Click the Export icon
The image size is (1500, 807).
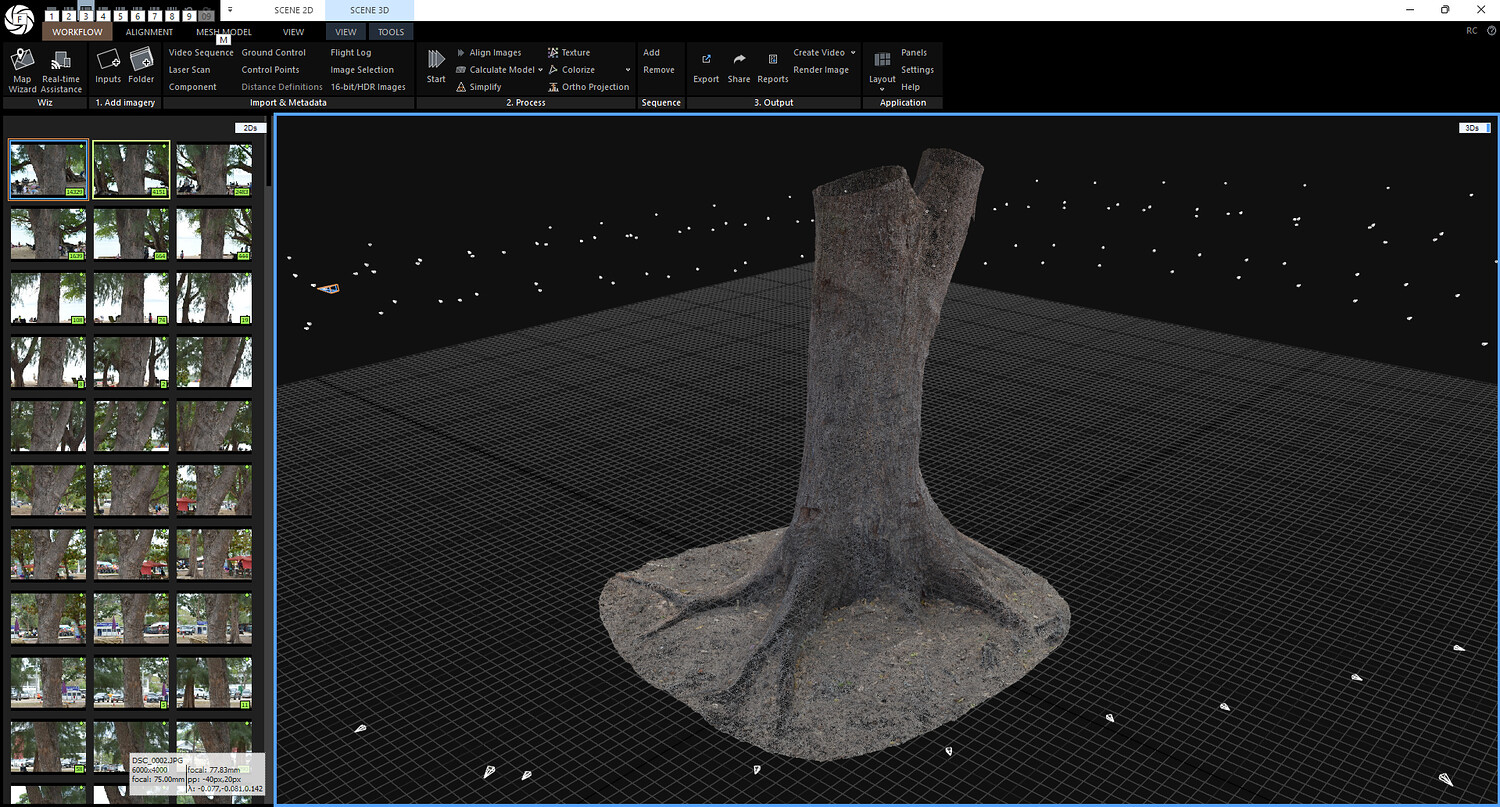(706, 61)
